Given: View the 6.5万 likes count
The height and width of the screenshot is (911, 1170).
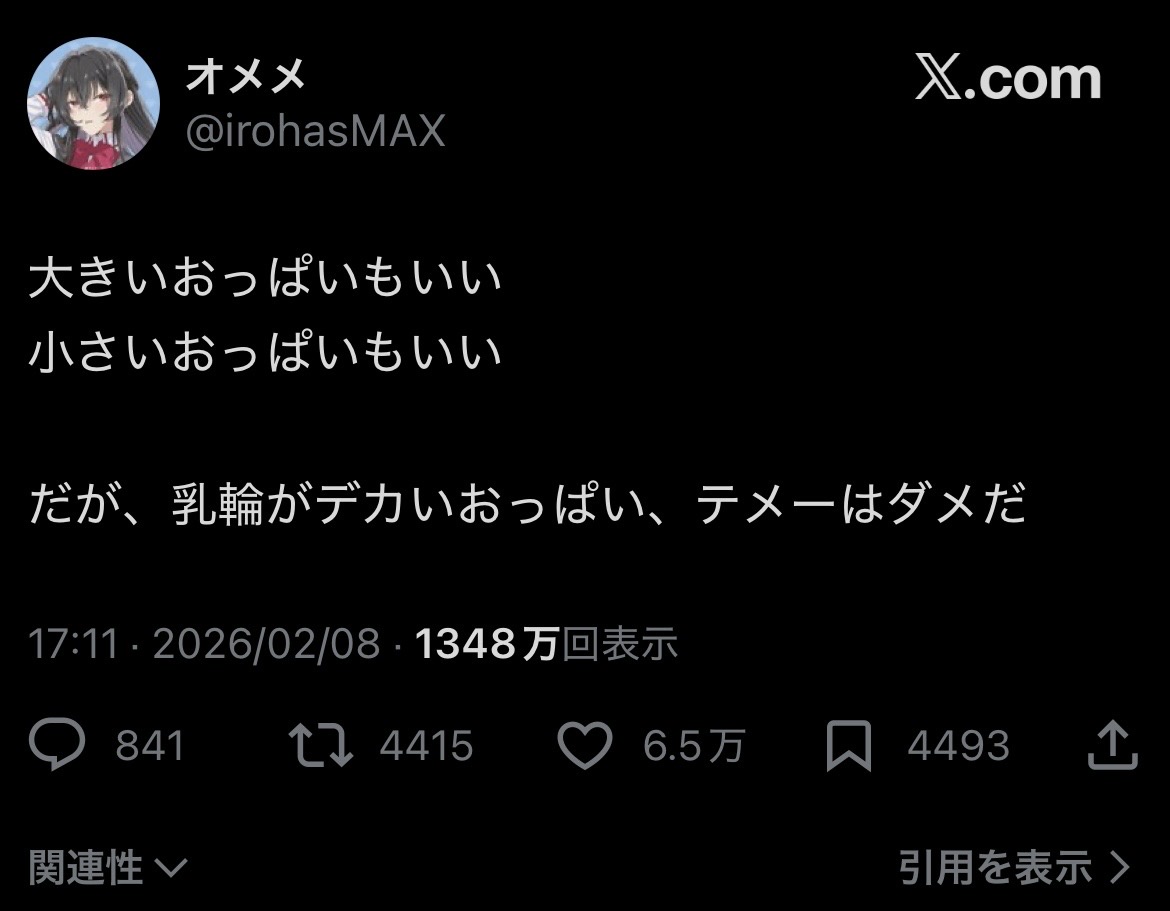Looking at the screenshot, I should pyautogui.click(x=694, y=745).
